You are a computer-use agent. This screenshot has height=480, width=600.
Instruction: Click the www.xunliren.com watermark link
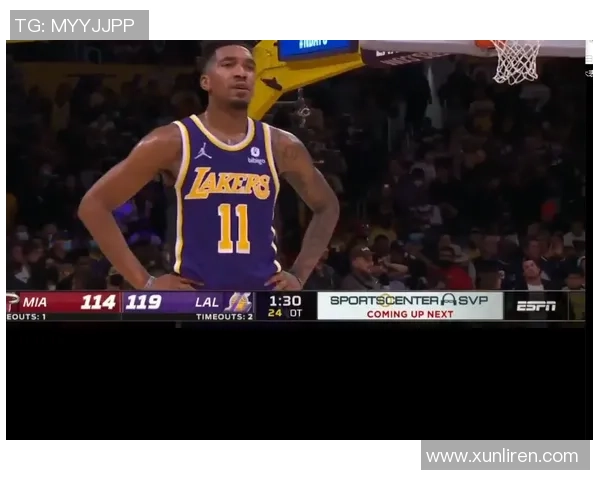click(x=502, y=456)
